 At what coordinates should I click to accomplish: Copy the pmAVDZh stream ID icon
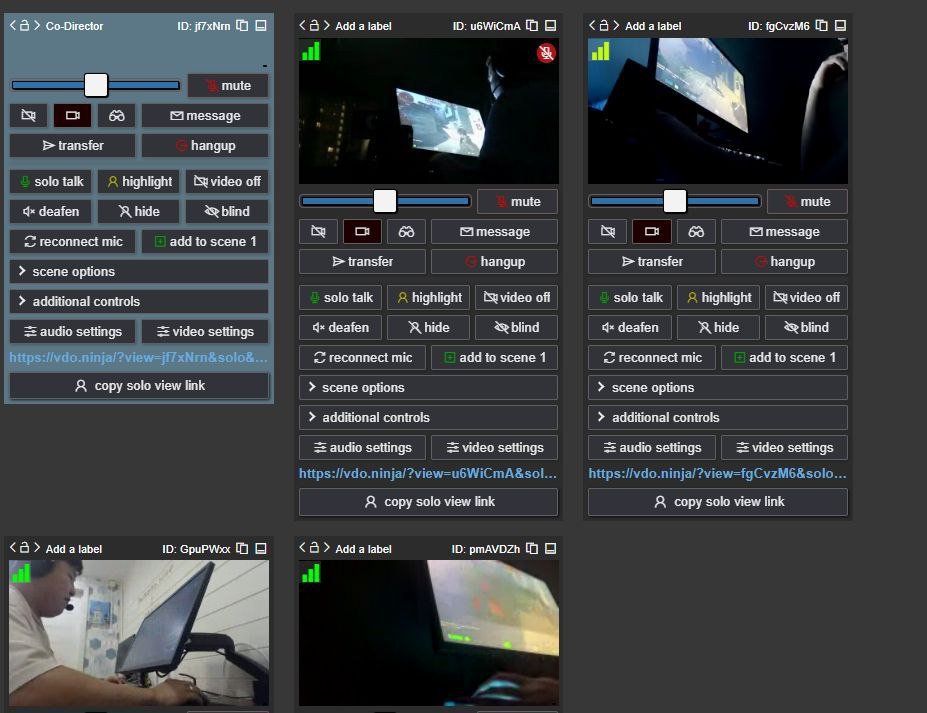tap(532, 548)
